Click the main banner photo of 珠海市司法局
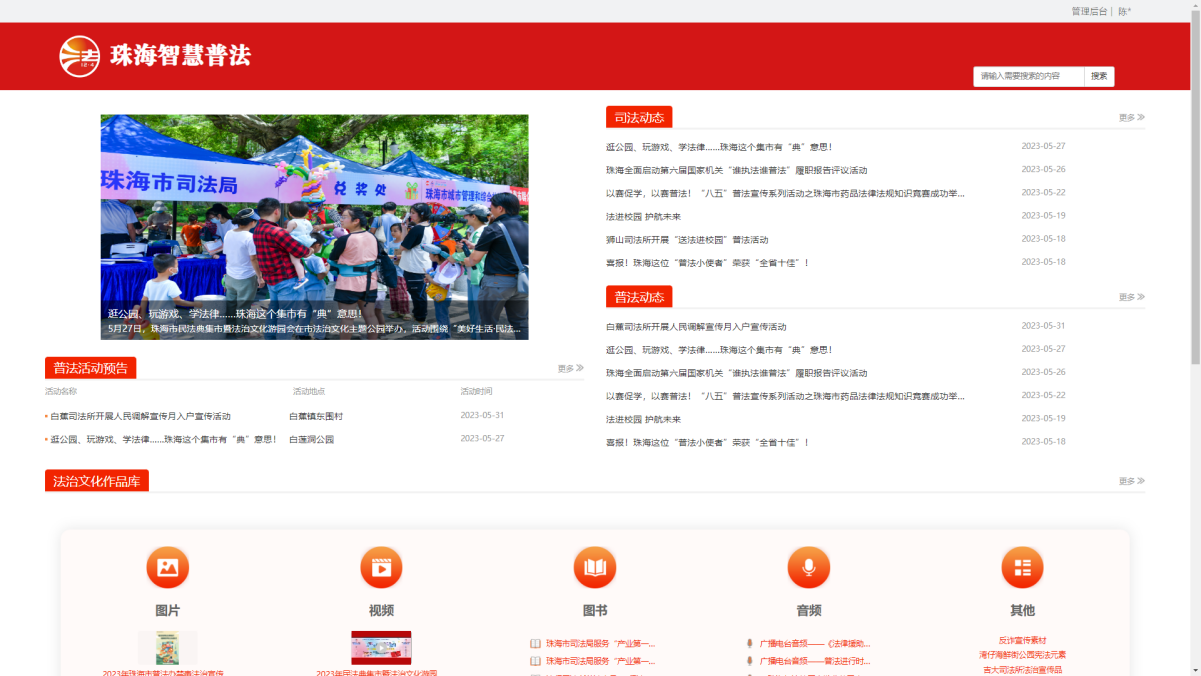Viewport: 1201px width, 676px height. (x=314, y=210)
